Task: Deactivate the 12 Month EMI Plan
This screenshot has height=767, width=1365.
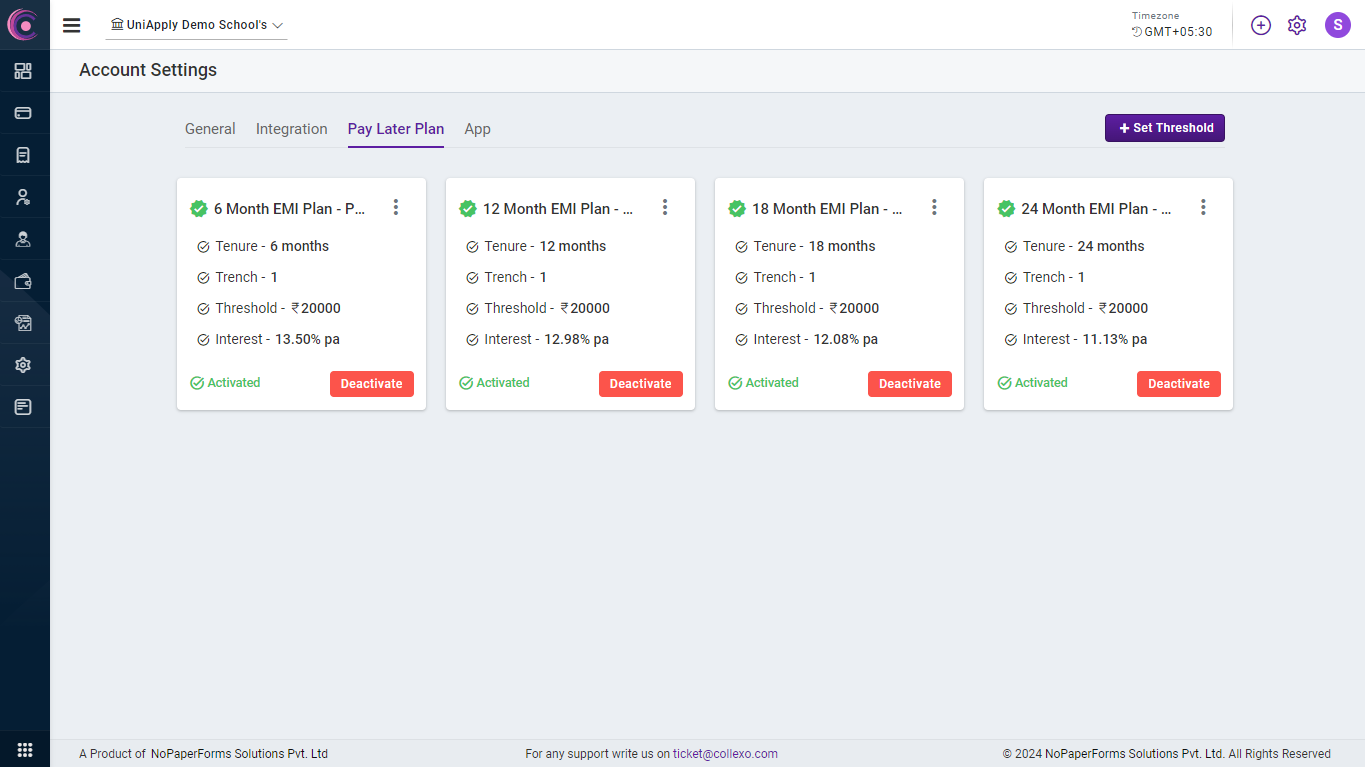Action: (640, 384)
